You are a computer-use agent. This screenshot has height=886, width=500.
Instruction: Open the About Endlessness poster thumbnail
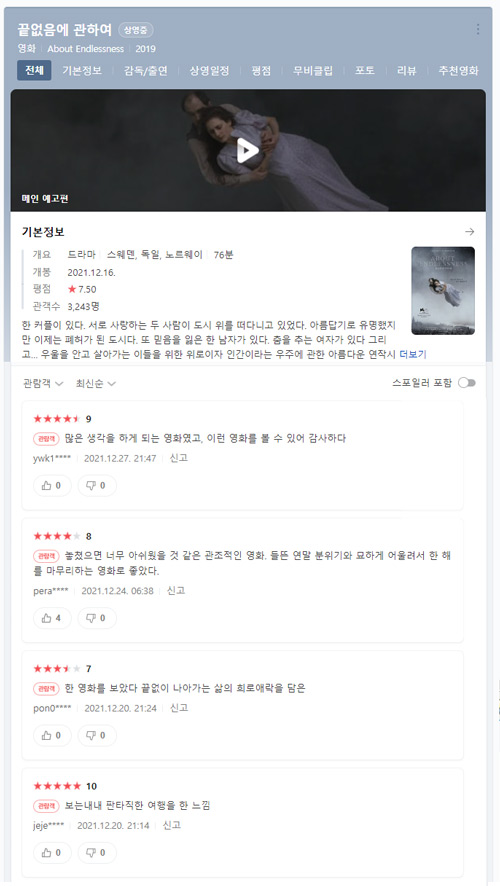443,290
